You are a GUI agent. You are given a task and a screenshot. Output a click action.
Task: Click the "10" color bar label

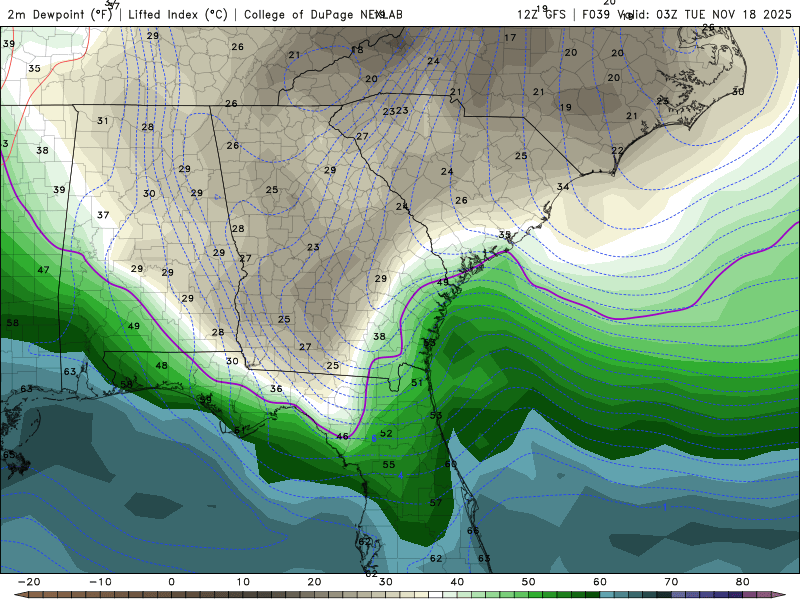point(243,582)
